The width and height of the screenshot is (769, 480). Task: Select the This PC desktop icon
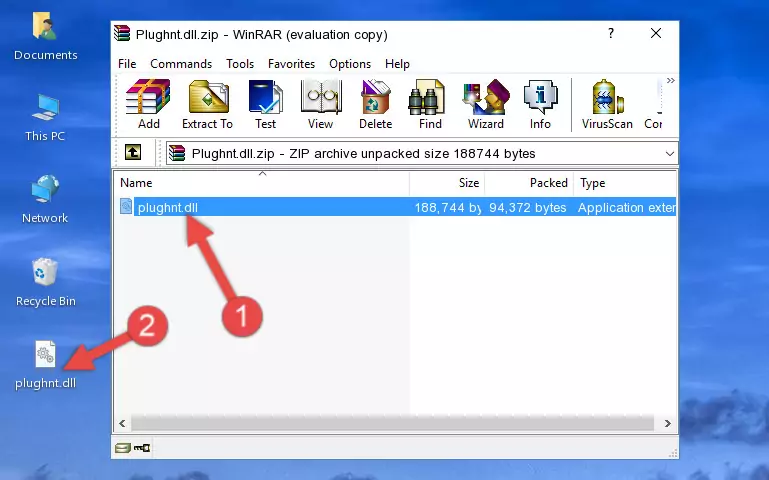click(x=45, y=118)
